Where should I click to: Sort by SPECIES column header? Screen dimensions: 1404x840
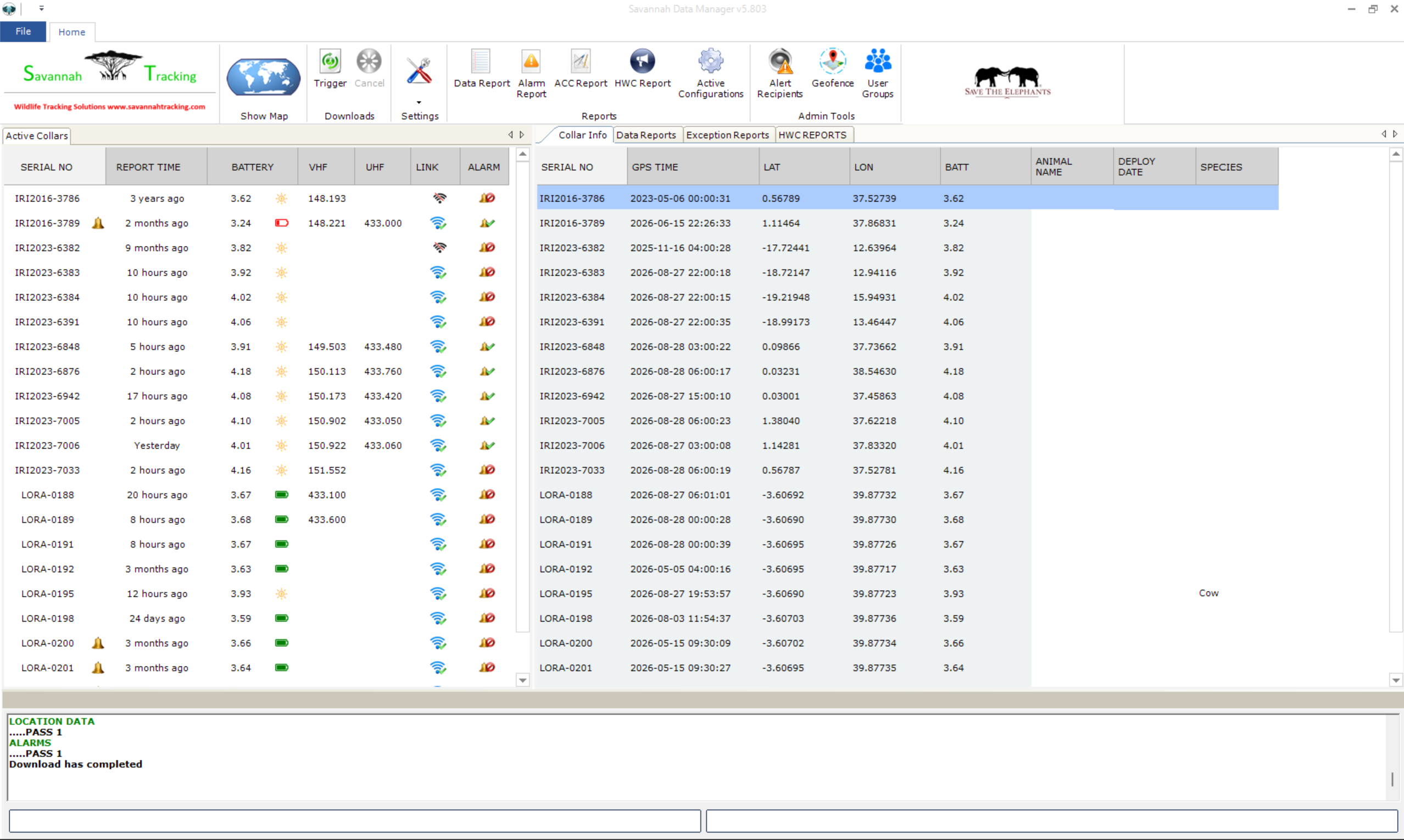1236,167
